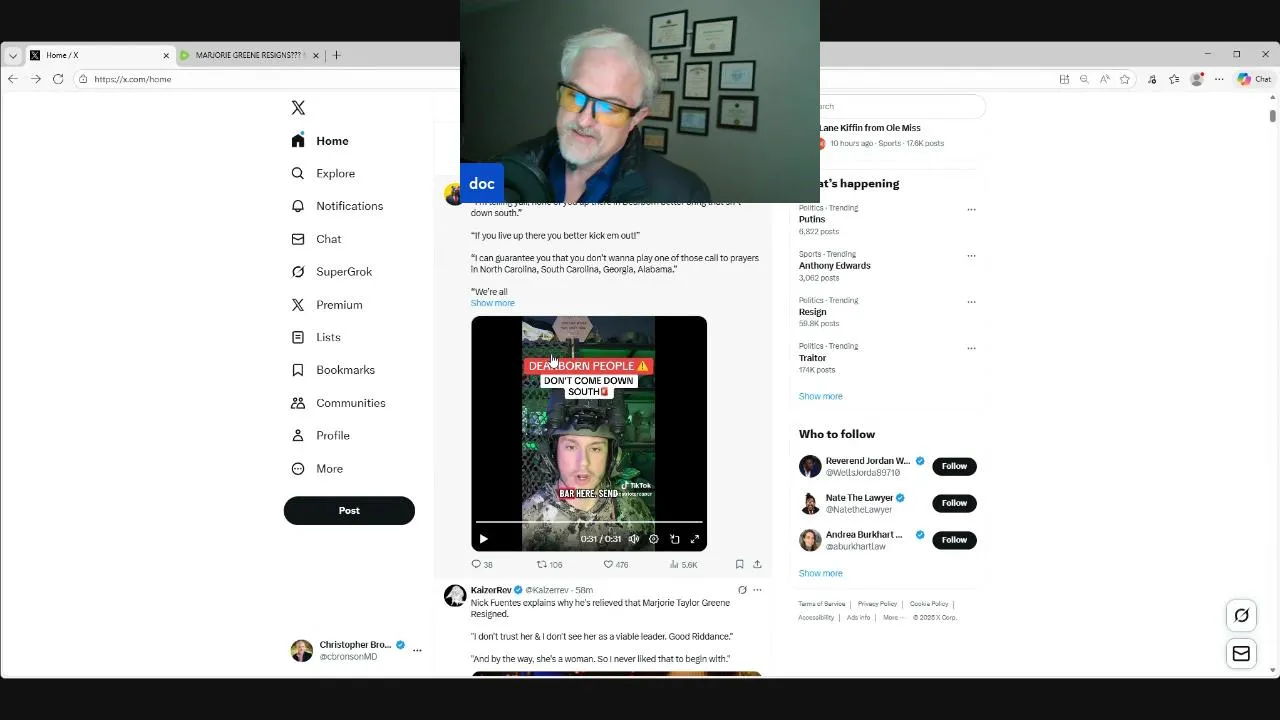Open the More menu in sidebar
This screenshot has width=1280, height=720.
(x=317, y=469)
